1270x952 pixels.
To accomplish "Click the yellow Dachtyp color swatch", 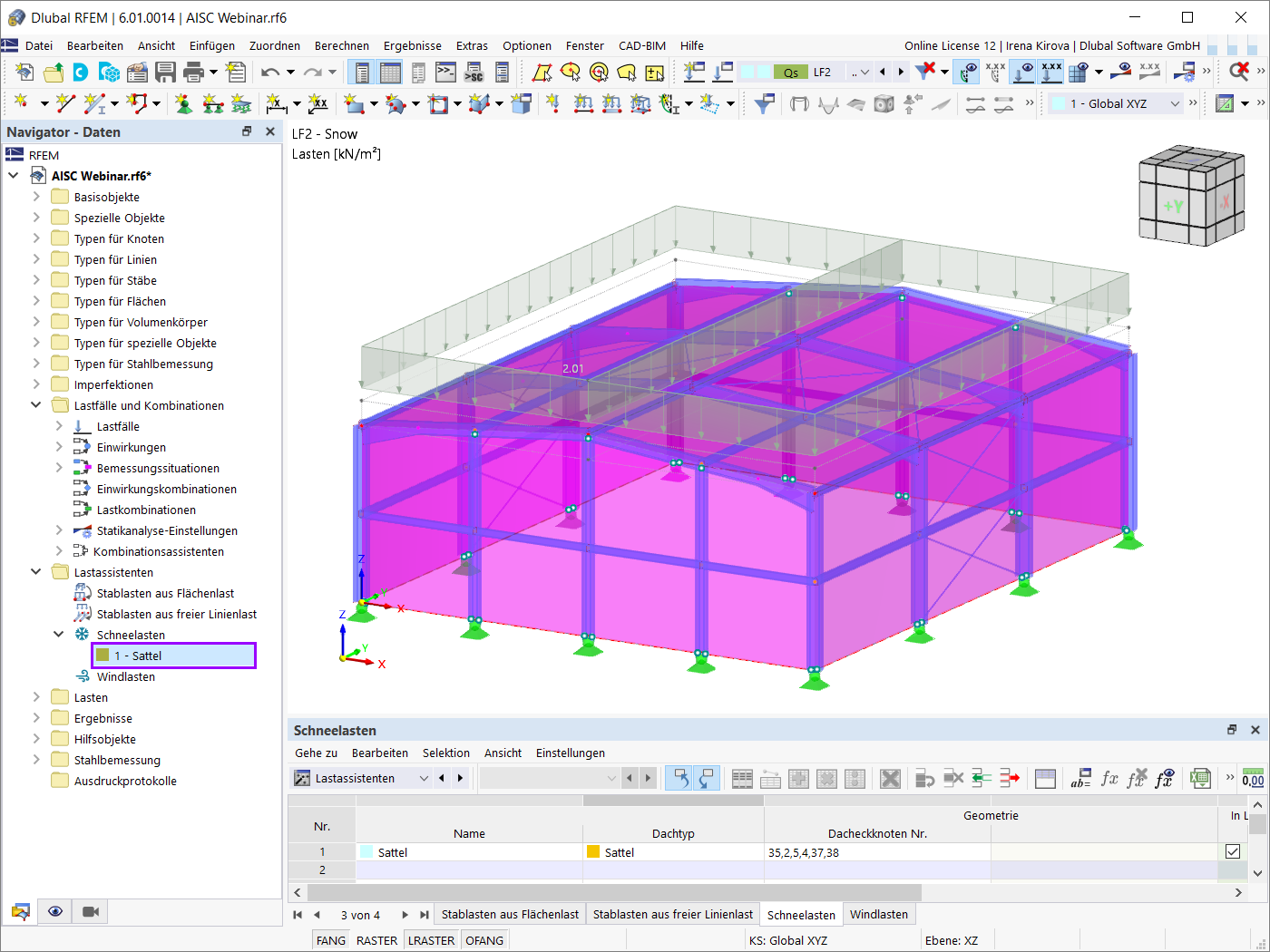I will click(593, 851).
